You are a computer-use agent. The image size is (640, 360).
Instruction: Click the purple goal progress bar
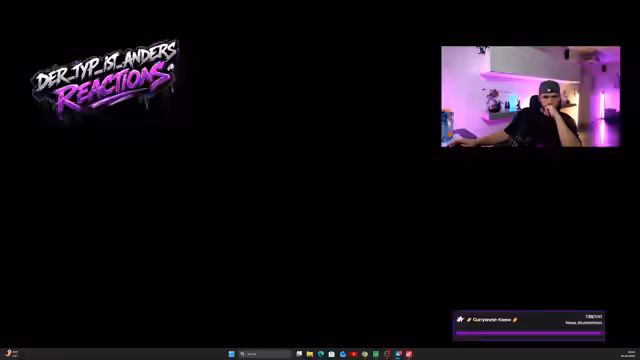point(529,333)
